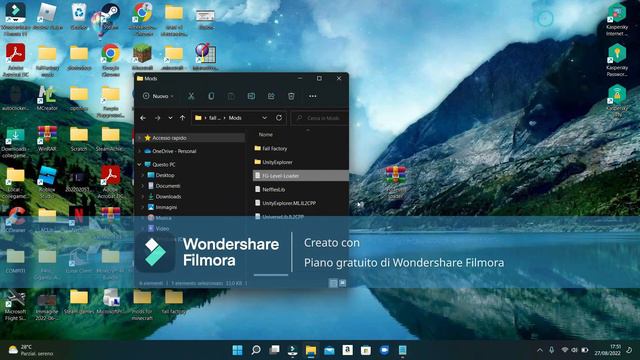Expand the Documenti tree node

tap(143, 186)
